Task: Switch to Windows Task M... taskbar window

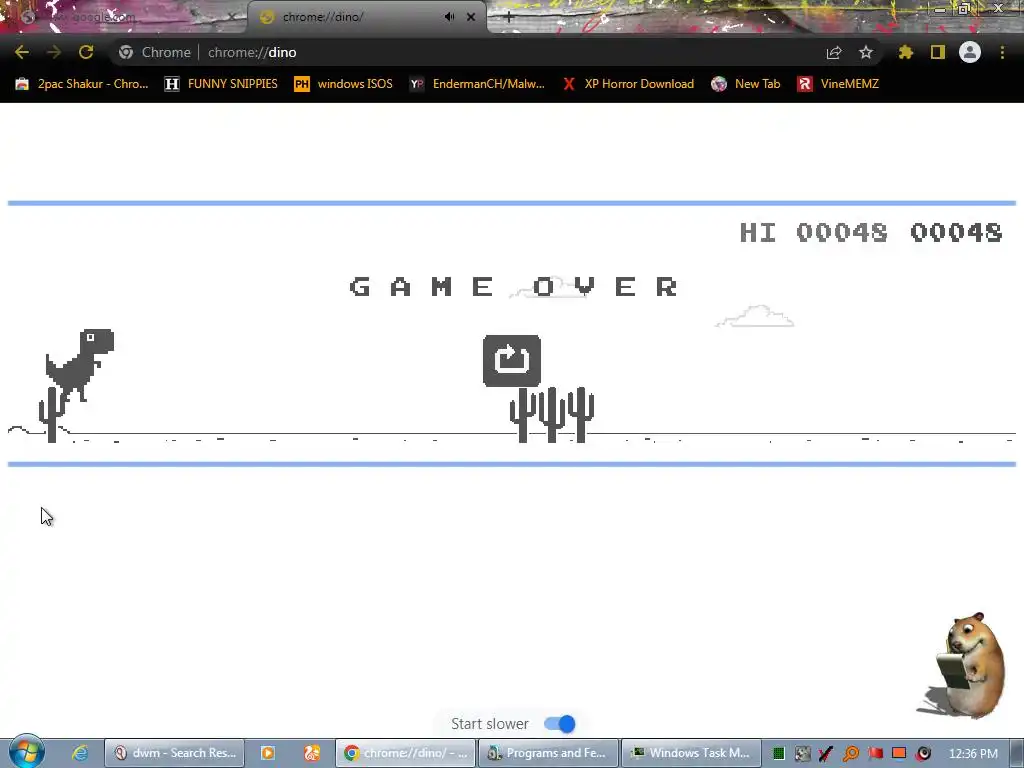Action: click(x=690, y=753)
